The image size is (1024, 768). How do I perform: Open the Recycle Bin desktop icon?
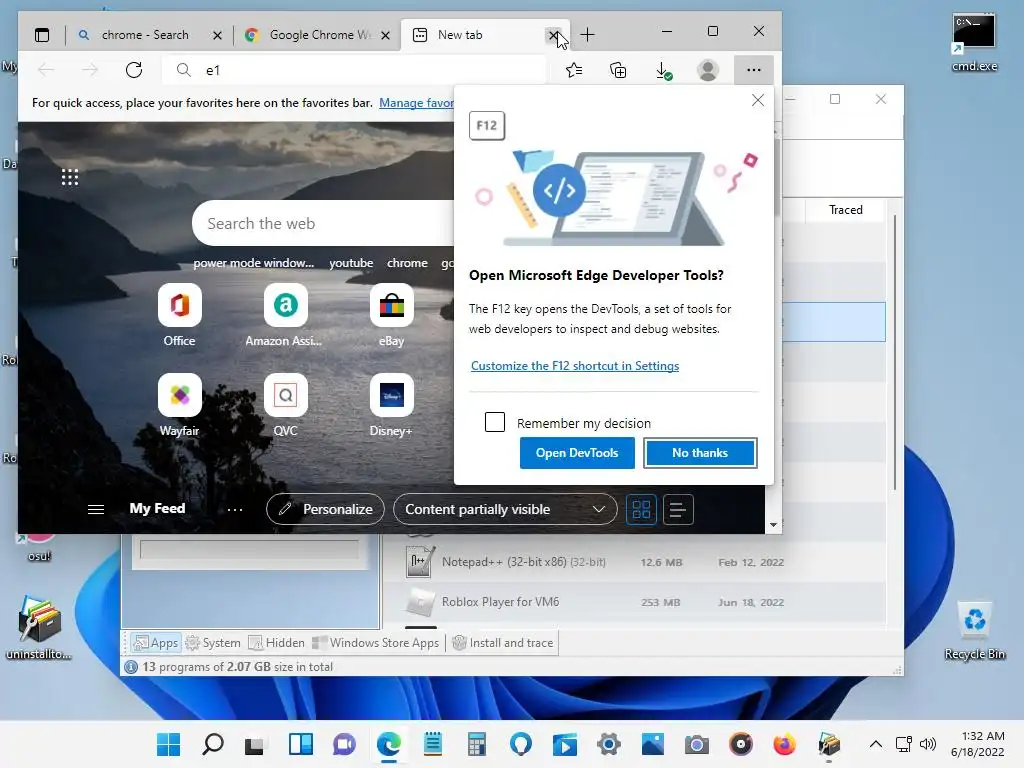(x=974, y=631)
